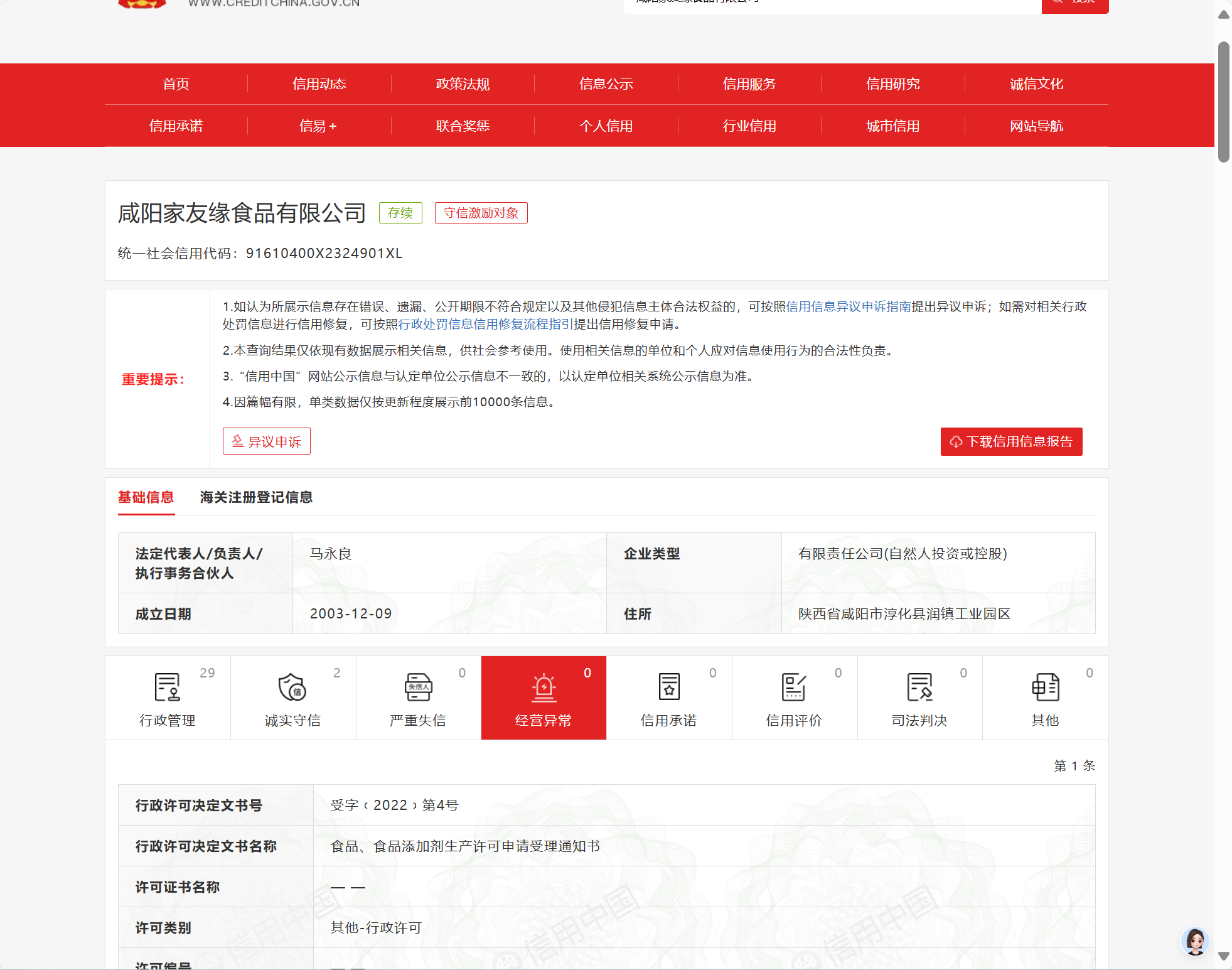Open 信用服务 menu item

coord(749,84)
